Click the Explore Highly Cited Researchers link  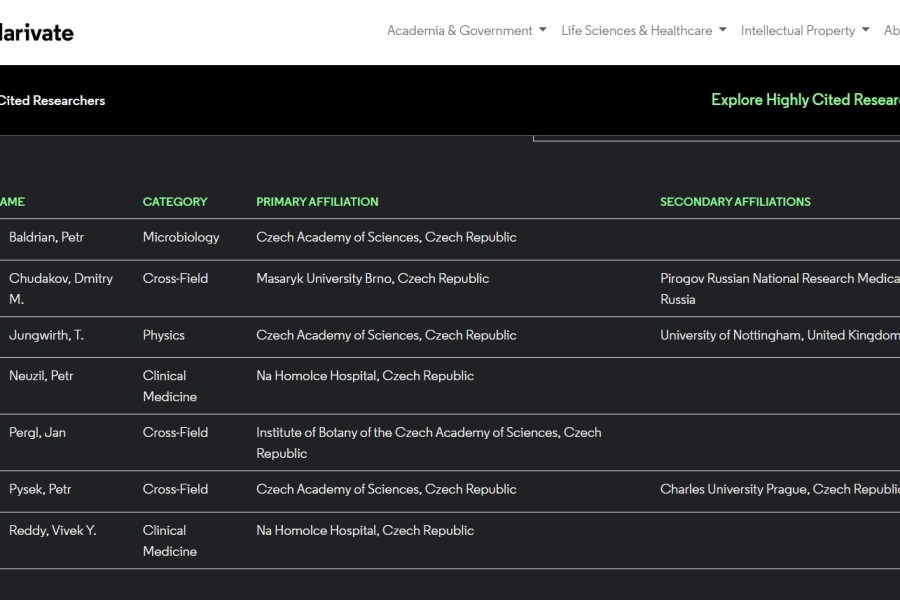pos(804,100)
